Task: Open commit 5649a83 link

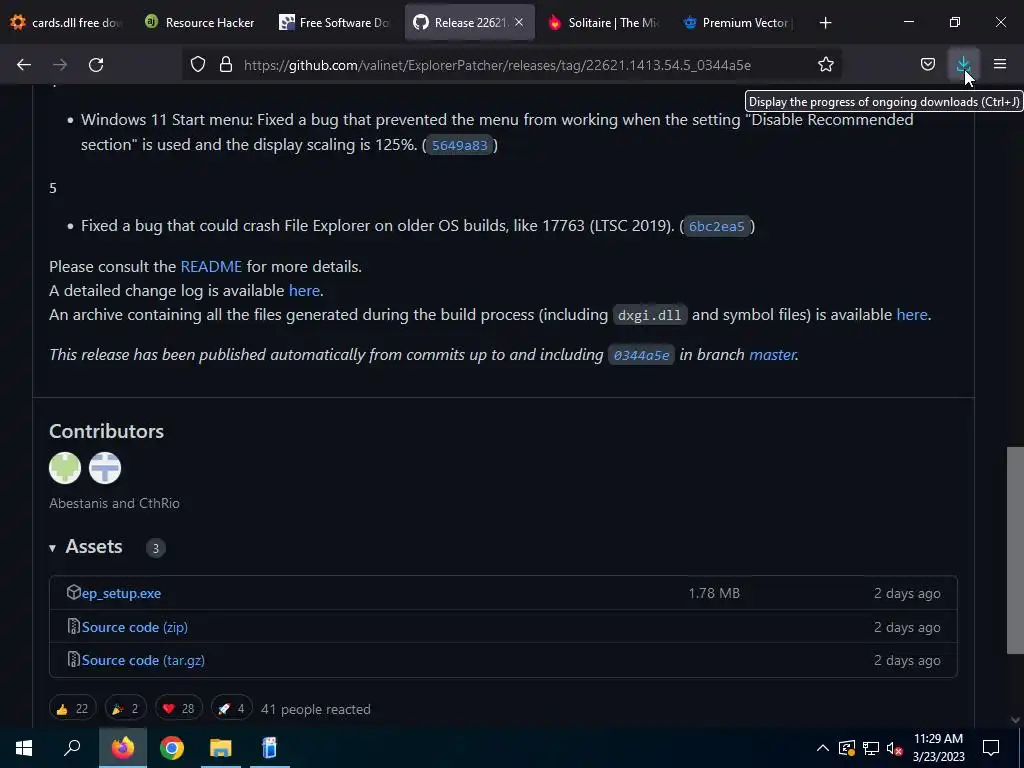Action: point(460,145)
